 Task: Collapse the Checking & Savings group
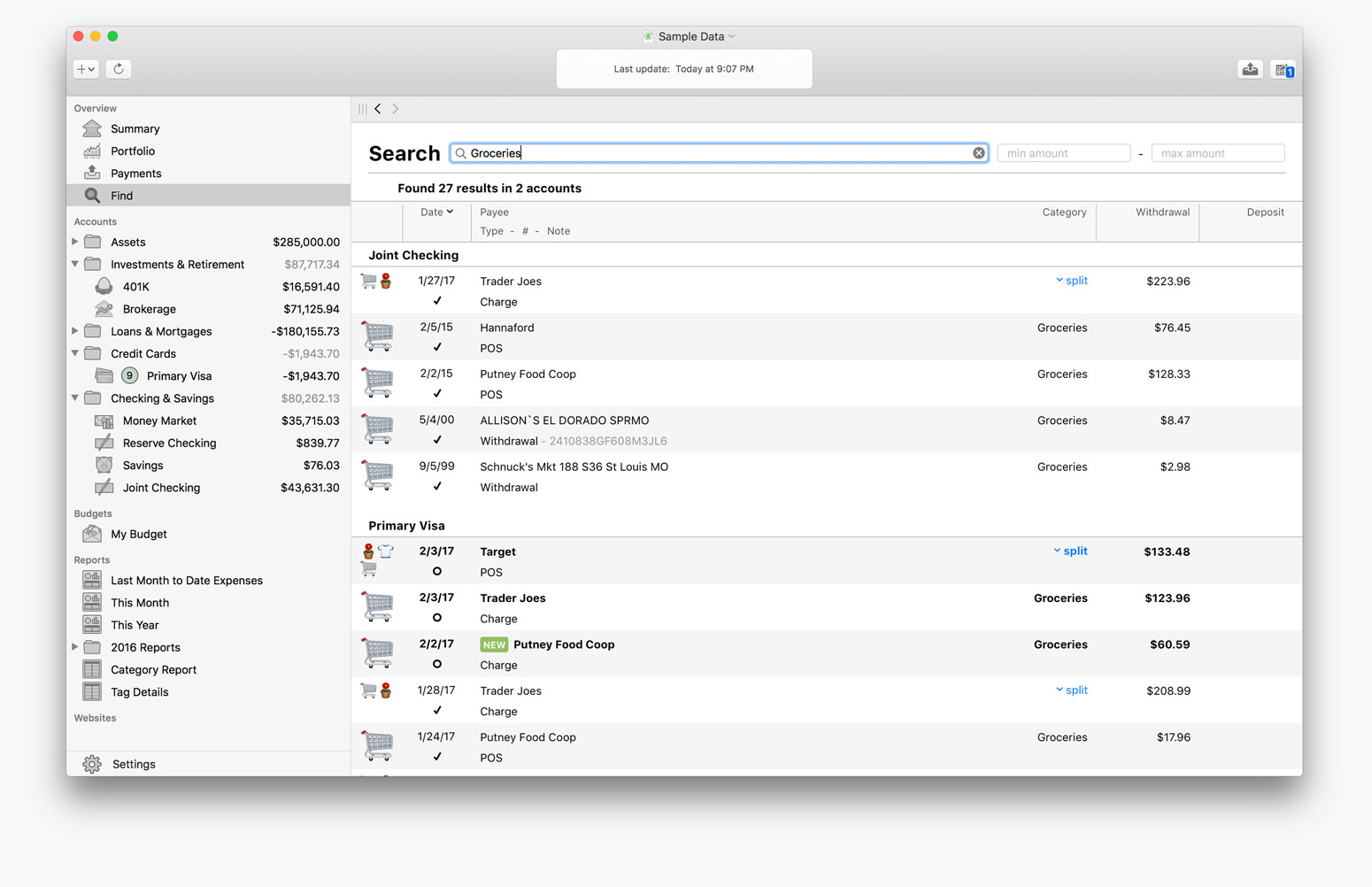(x=75, y=398)
